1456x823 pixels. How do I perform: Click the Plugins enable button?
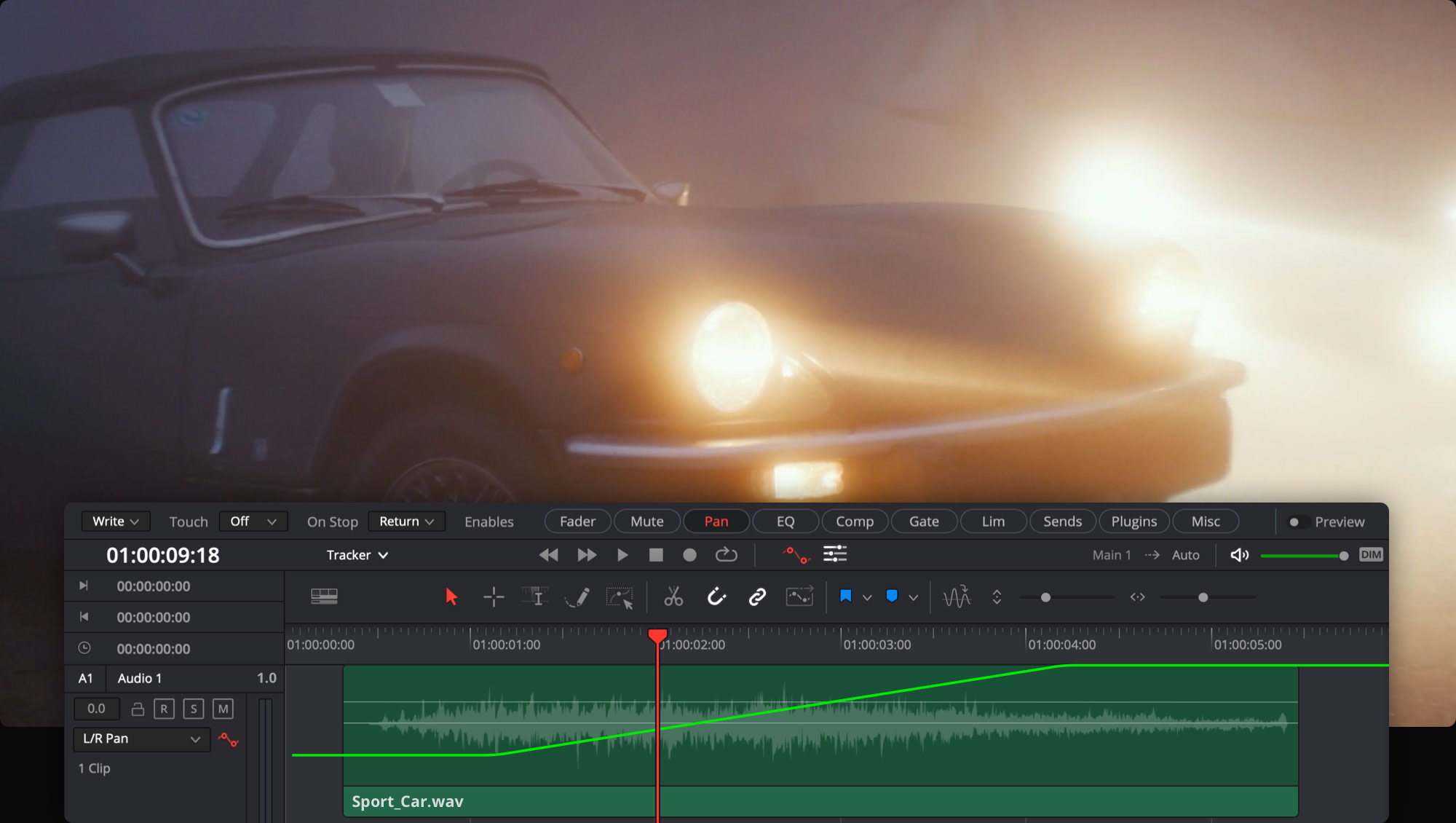click(x=1133, y=521)
